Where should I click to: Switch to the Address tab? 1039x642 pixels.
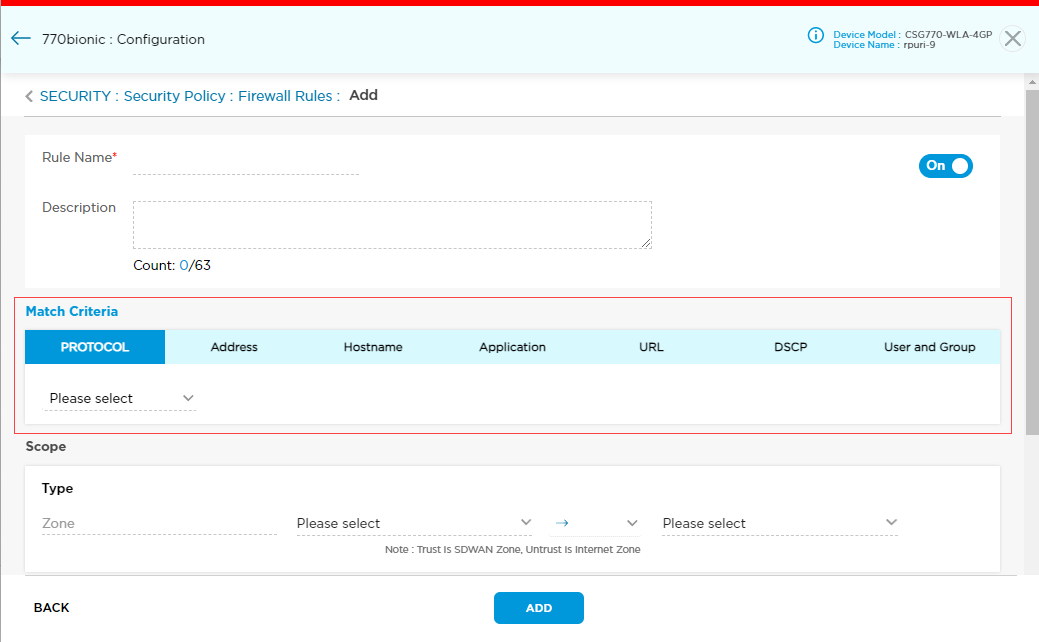point(234,347)
